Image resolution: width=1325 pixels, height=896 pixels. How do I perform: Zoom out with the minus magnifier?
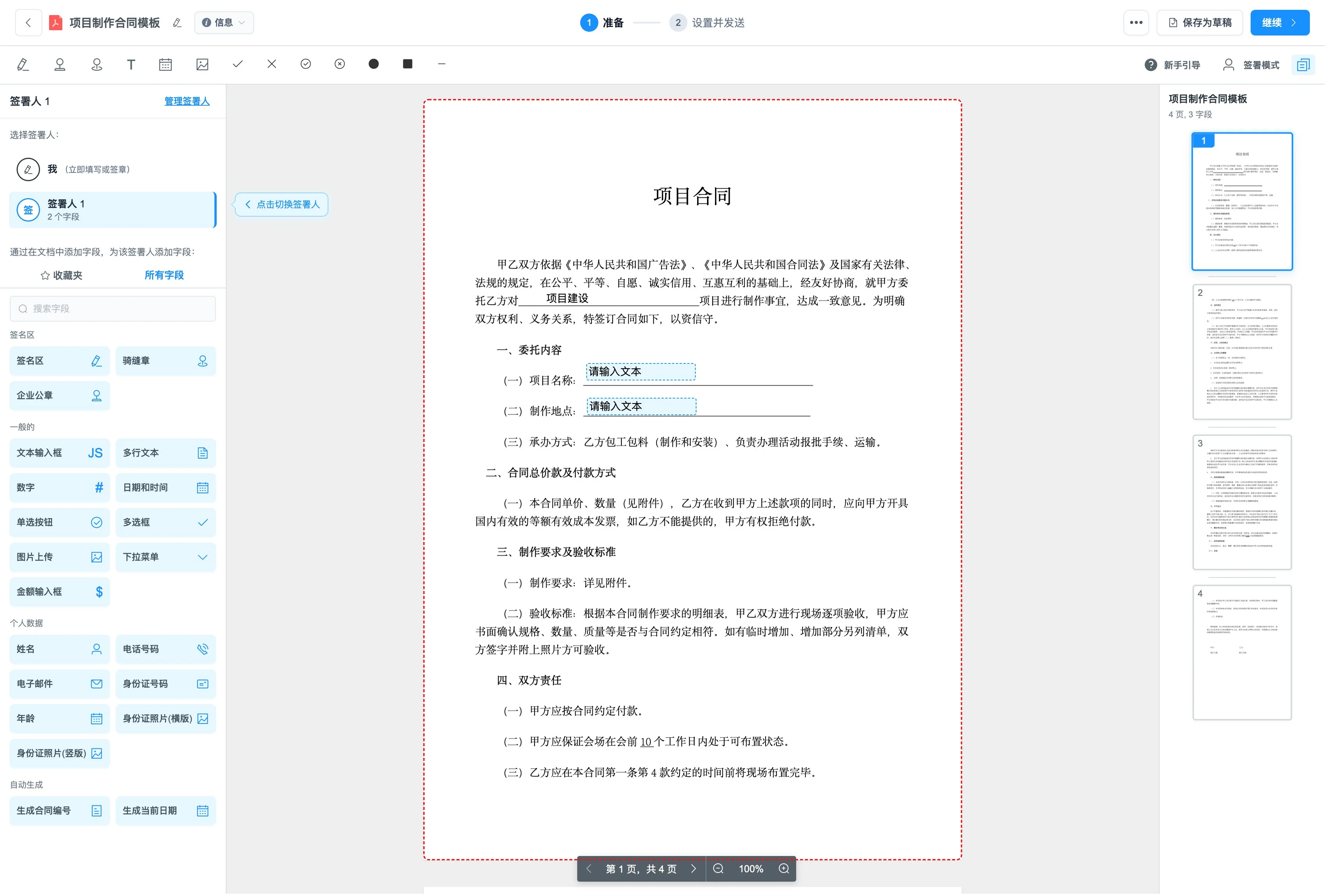(718, 869)
